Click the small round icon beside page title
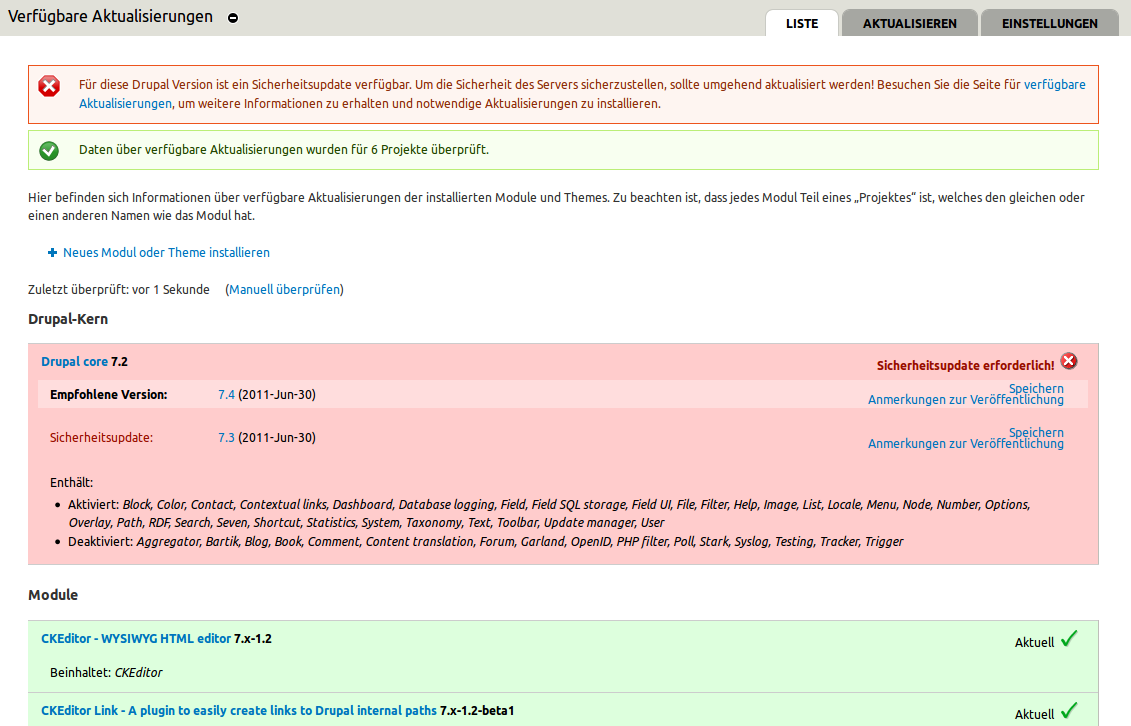The image size is (1131, 726). coord(233,18)
